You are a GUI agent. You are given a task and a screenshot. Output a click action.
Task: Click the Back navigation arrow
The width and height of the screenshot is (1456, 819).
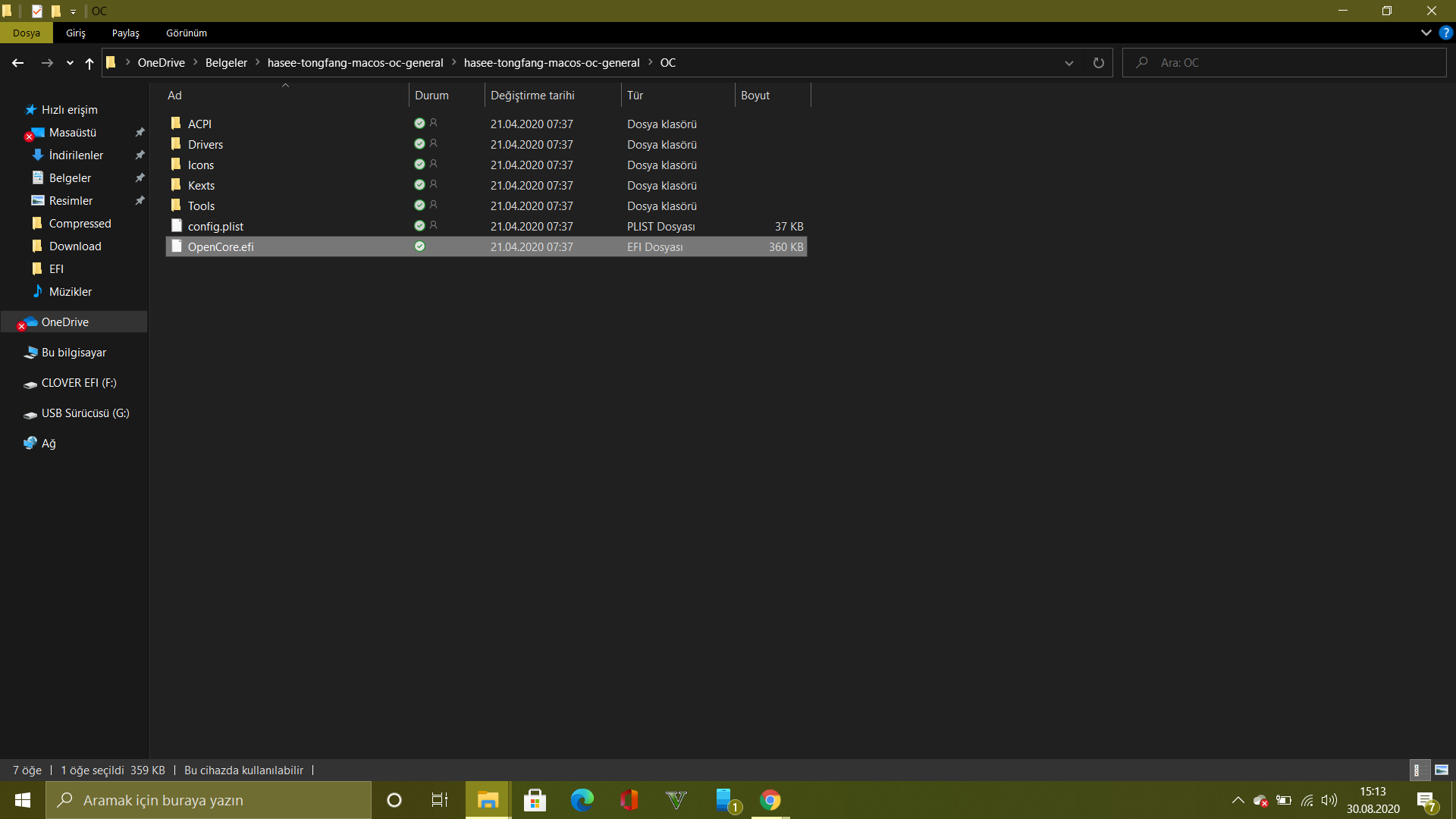click(18, 63)
